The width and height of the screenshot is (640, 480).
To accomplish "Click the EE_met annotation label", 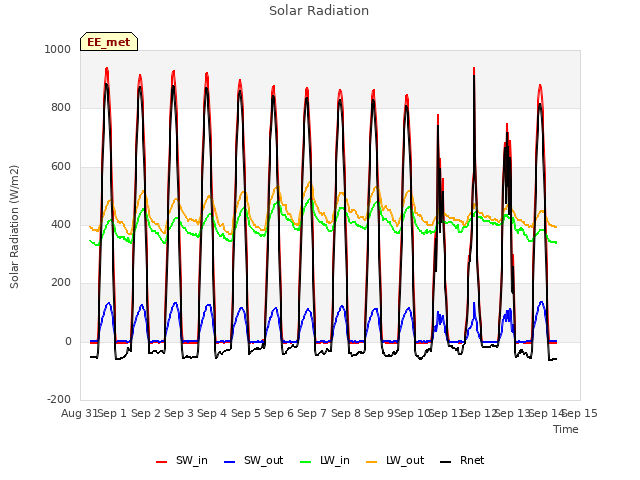I will point(109,42).
